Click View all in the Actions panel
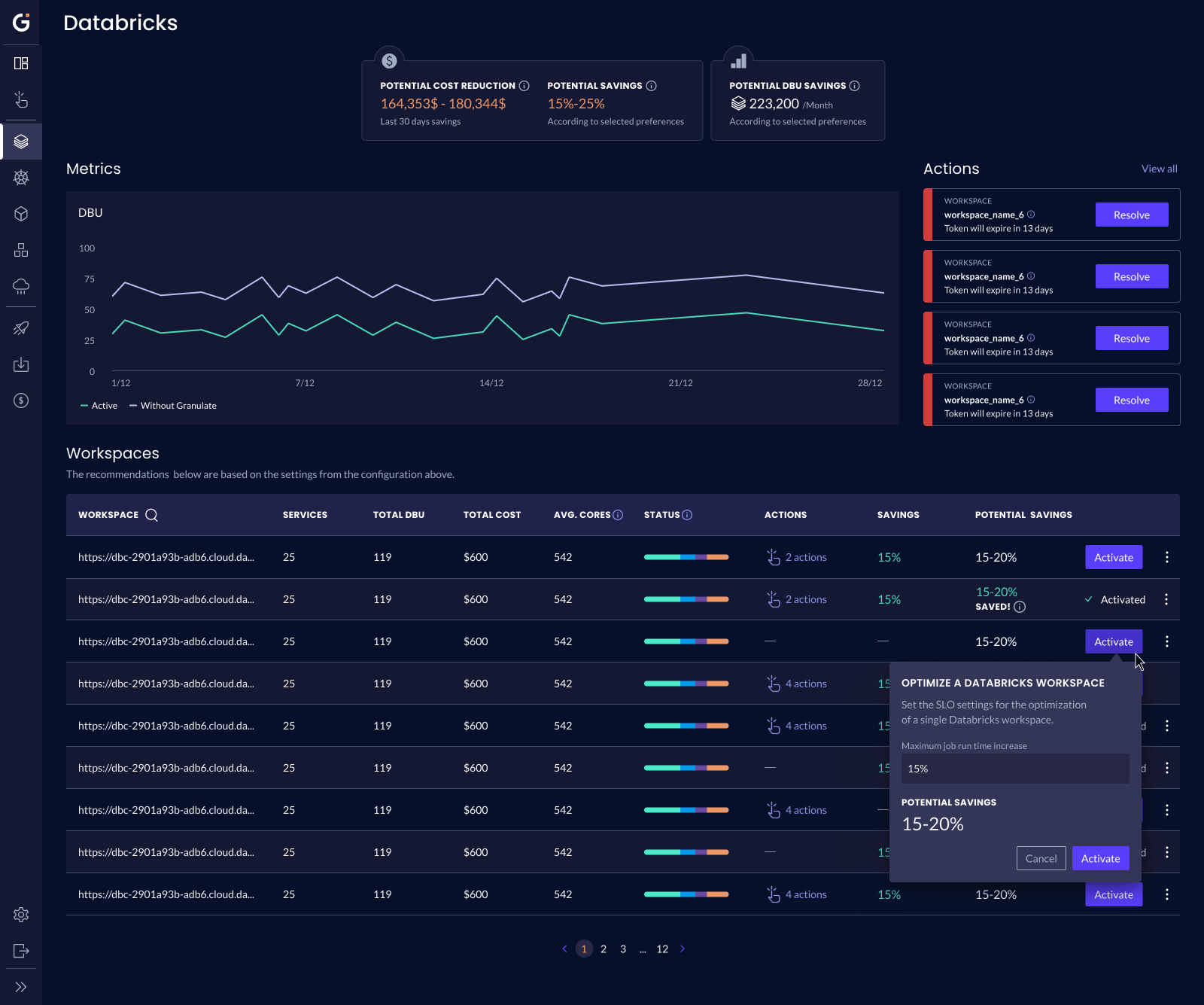Viewport: 1204px width, 1005px height. [1159, 169]
